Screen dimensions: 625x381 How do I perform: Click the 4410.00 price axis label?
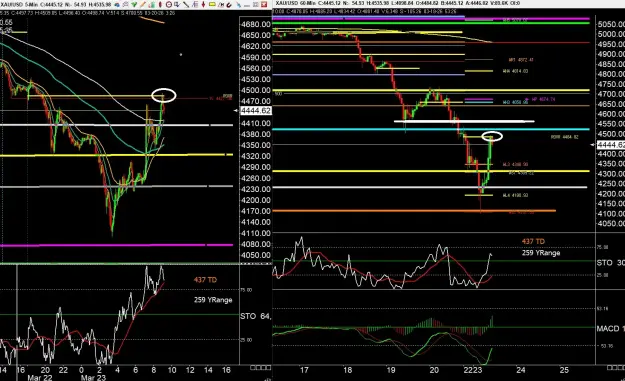point(256,124)
